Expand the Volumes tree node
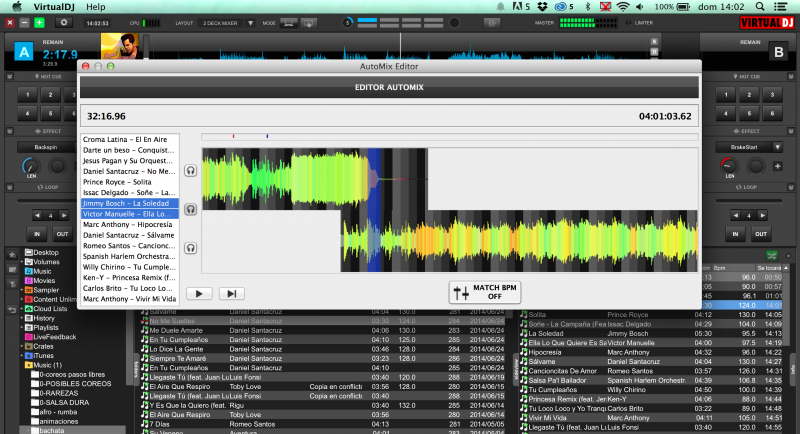800x434 pixels. 21,262
